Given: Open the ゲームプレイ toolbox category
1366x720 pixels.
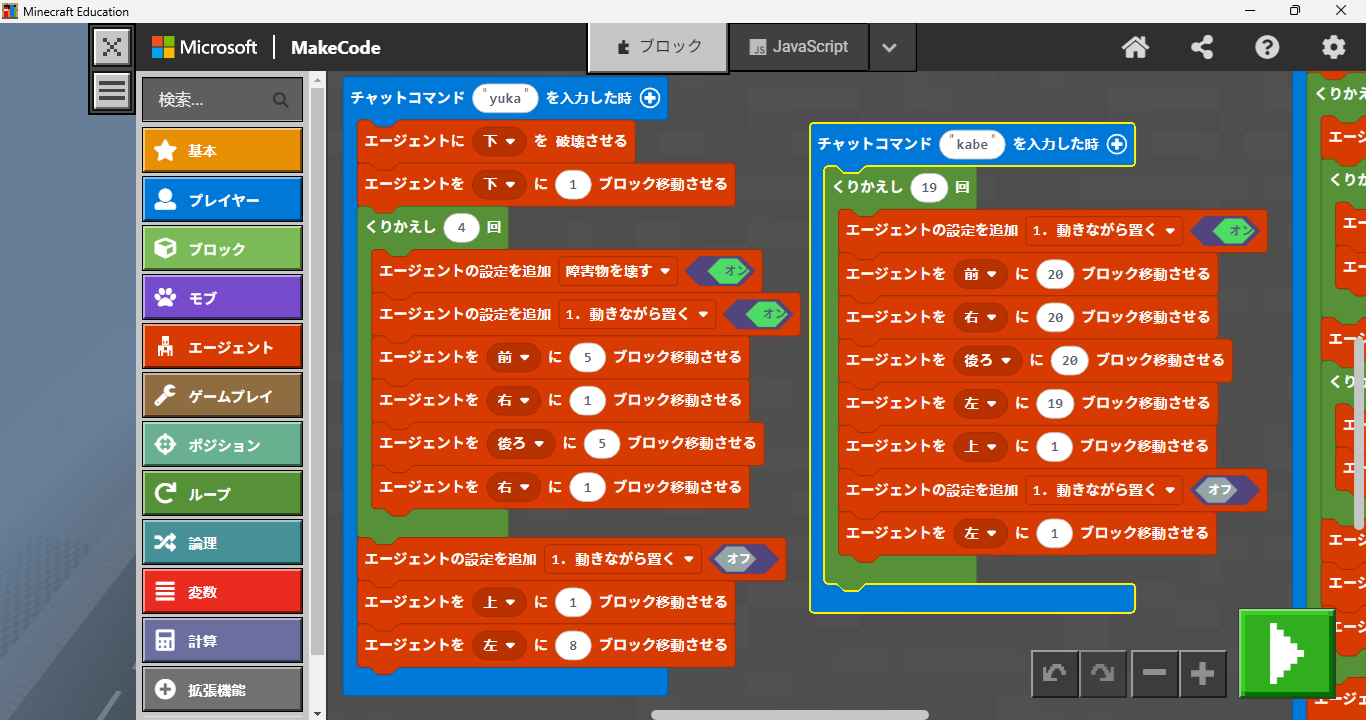Looking at the screenshot, I should click(x=222, y=395).
